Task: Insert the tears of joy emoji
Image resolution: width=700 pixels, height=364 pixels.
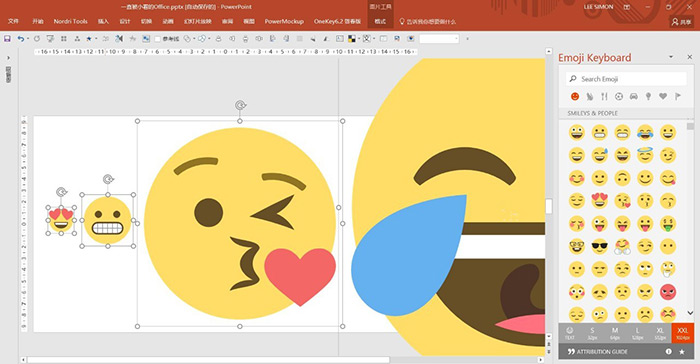Action: click(645, 132)
